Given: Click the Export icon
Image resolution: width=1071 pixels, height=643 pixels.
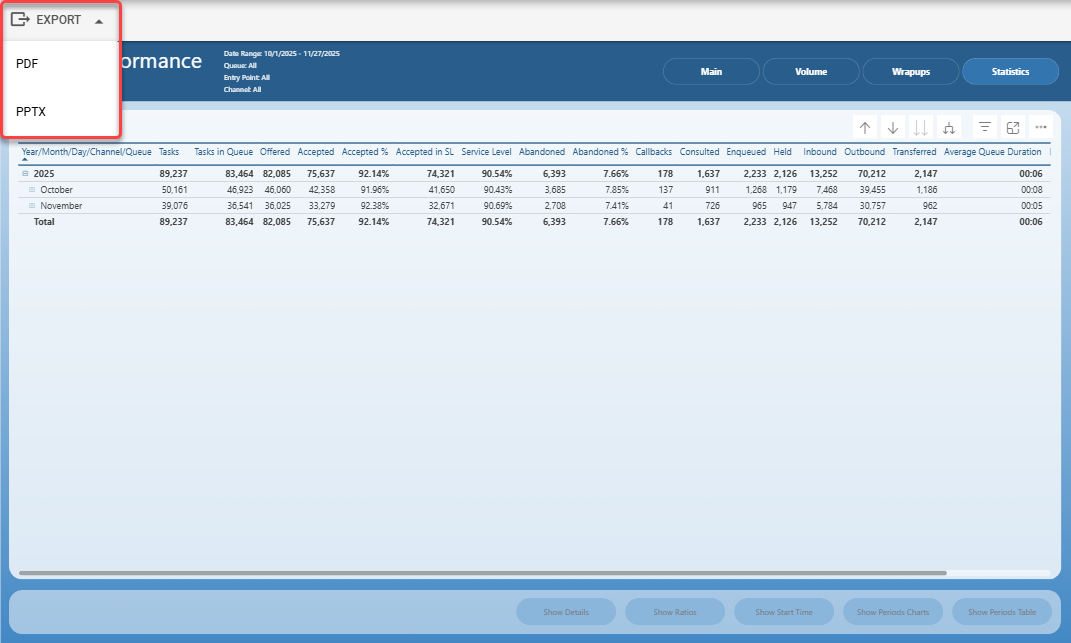Looking at the screenshot, I should [x=20, y=20].
